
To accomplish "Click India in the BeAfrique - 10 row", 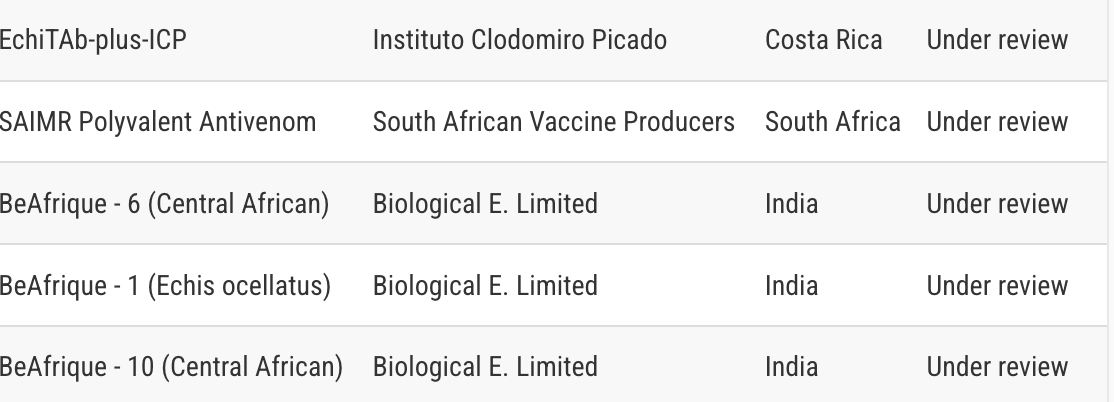I will pos(791,367).
